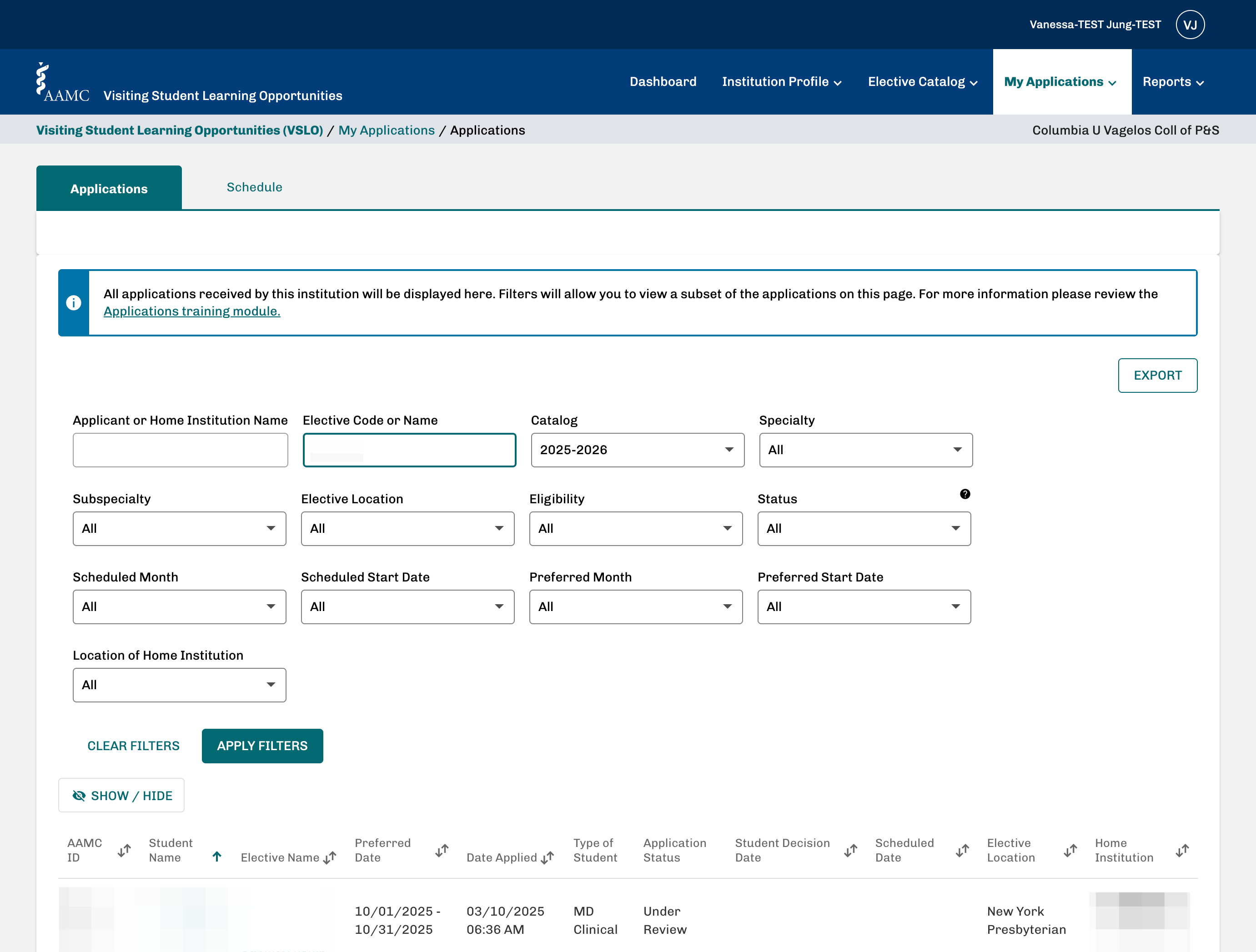Viewport: 1256px width, 952px height.
Task: Open the Scheduled Month dropdown
Action: [x=180, y=607]
